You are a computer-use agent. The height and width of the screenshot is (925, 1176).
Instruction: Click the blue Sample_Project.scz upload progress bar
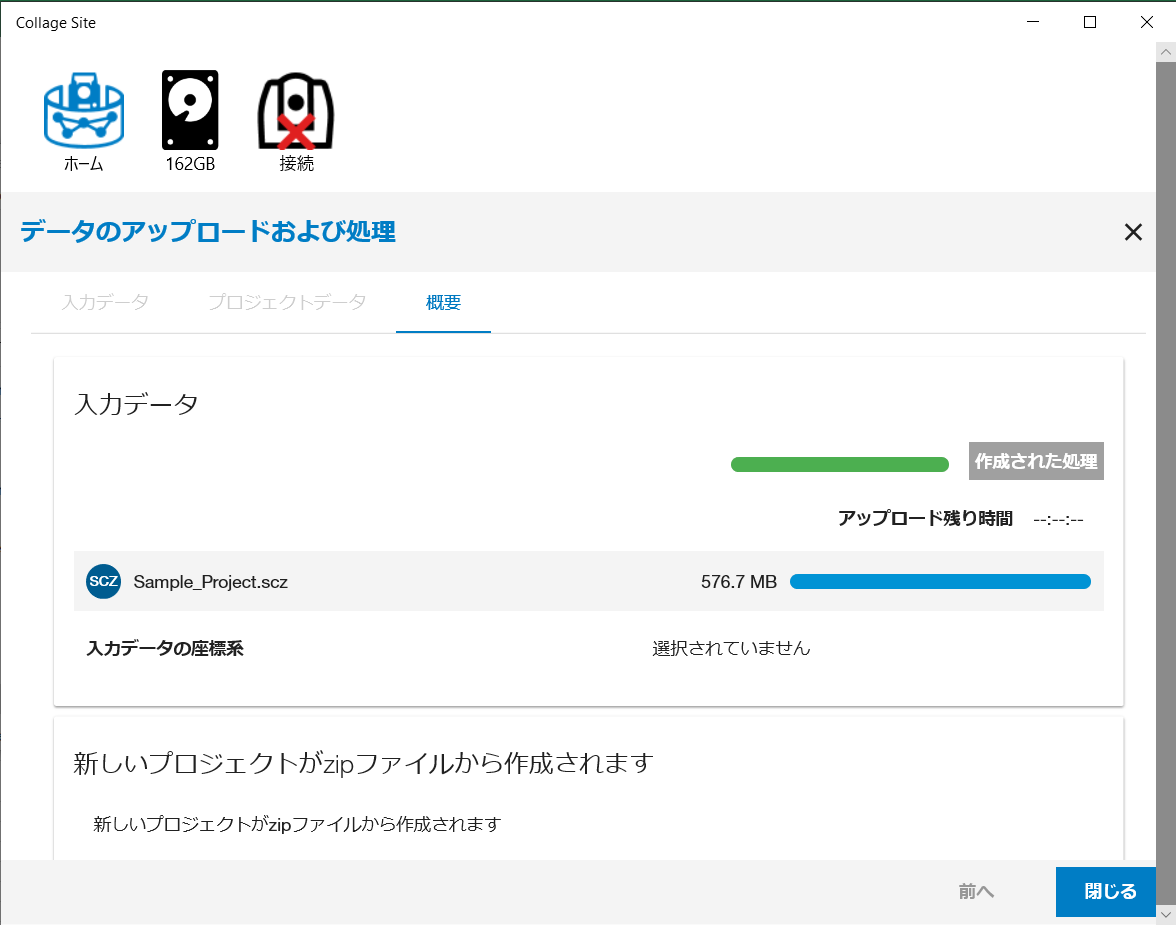tap(940, 581)
